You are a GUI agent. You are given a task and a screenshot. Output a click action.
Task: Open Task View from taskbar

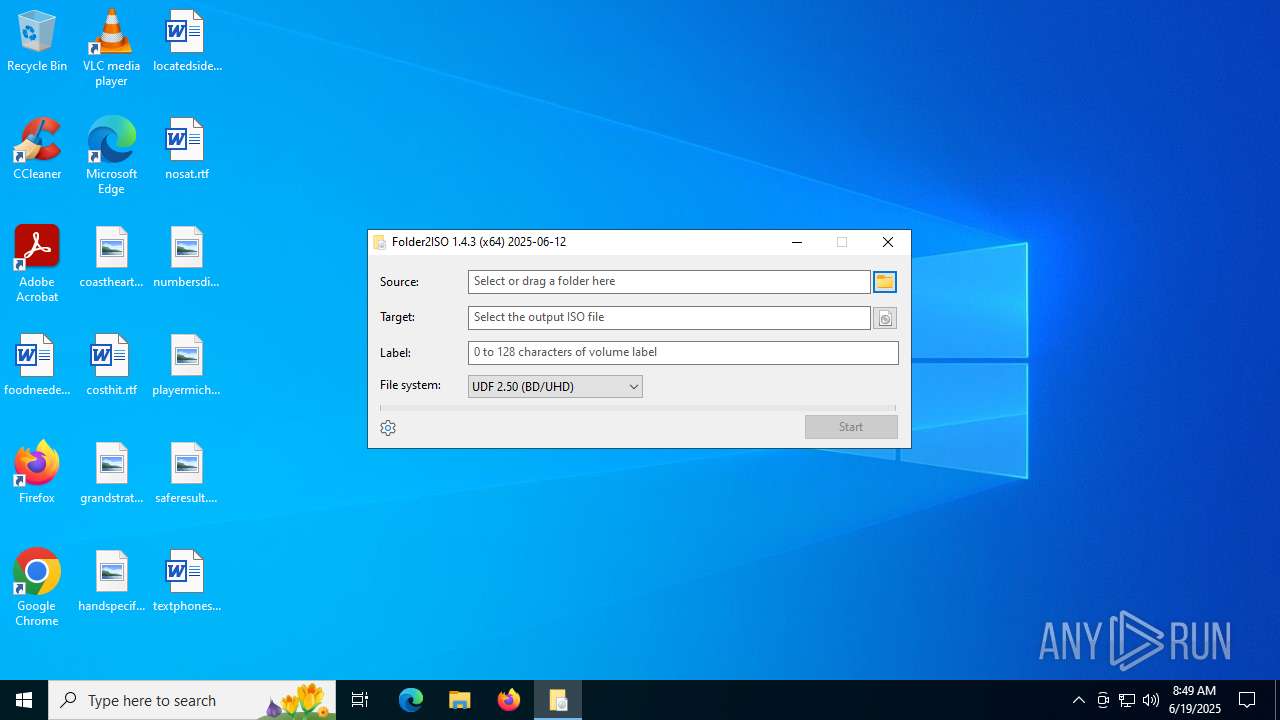pyautogui.click(x=360, y=700)
